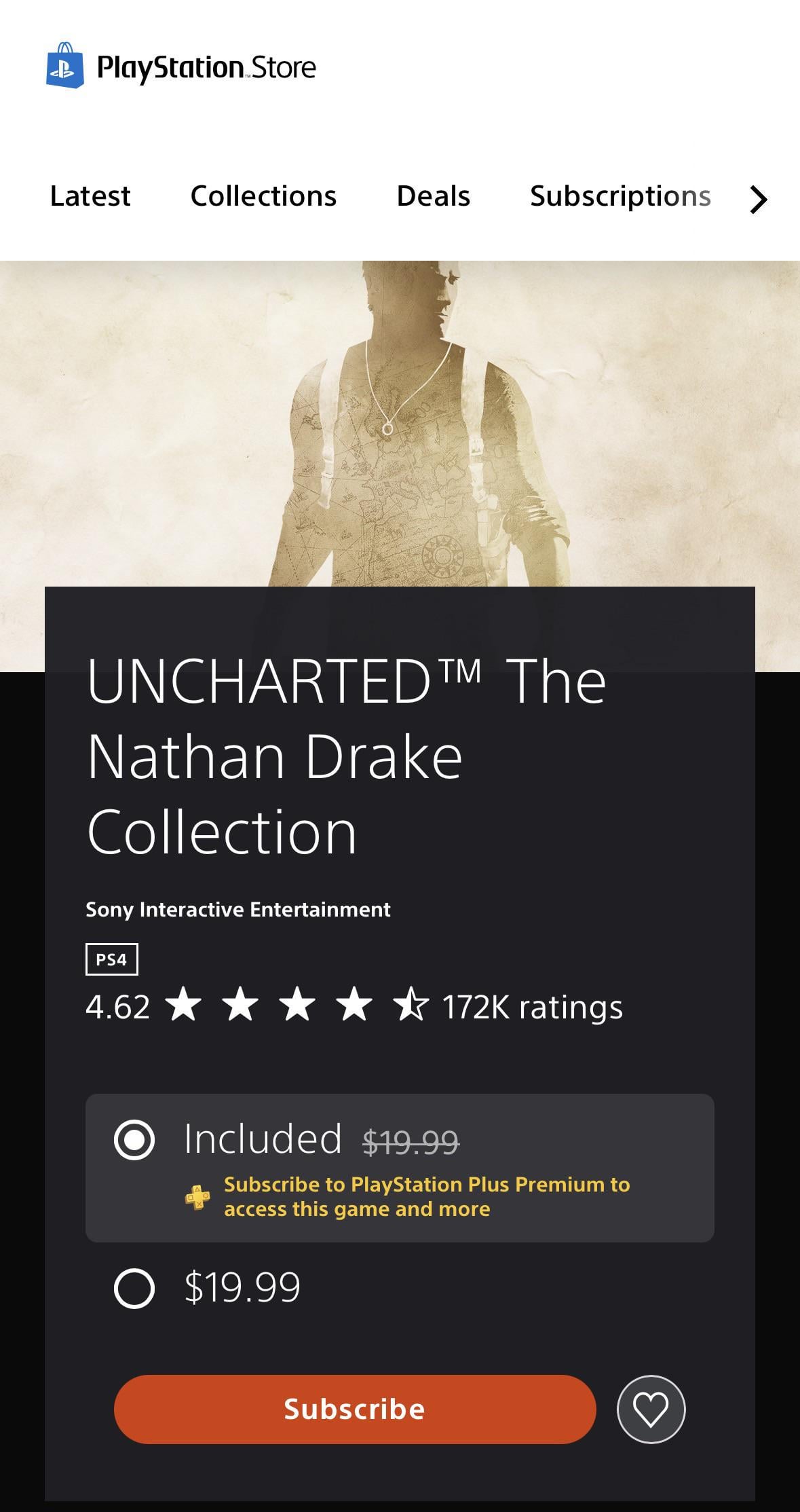Screen dimensions: 800x1512
Task: Click the PlayStation Store shopping bag logo
Action: click(65, 66)
